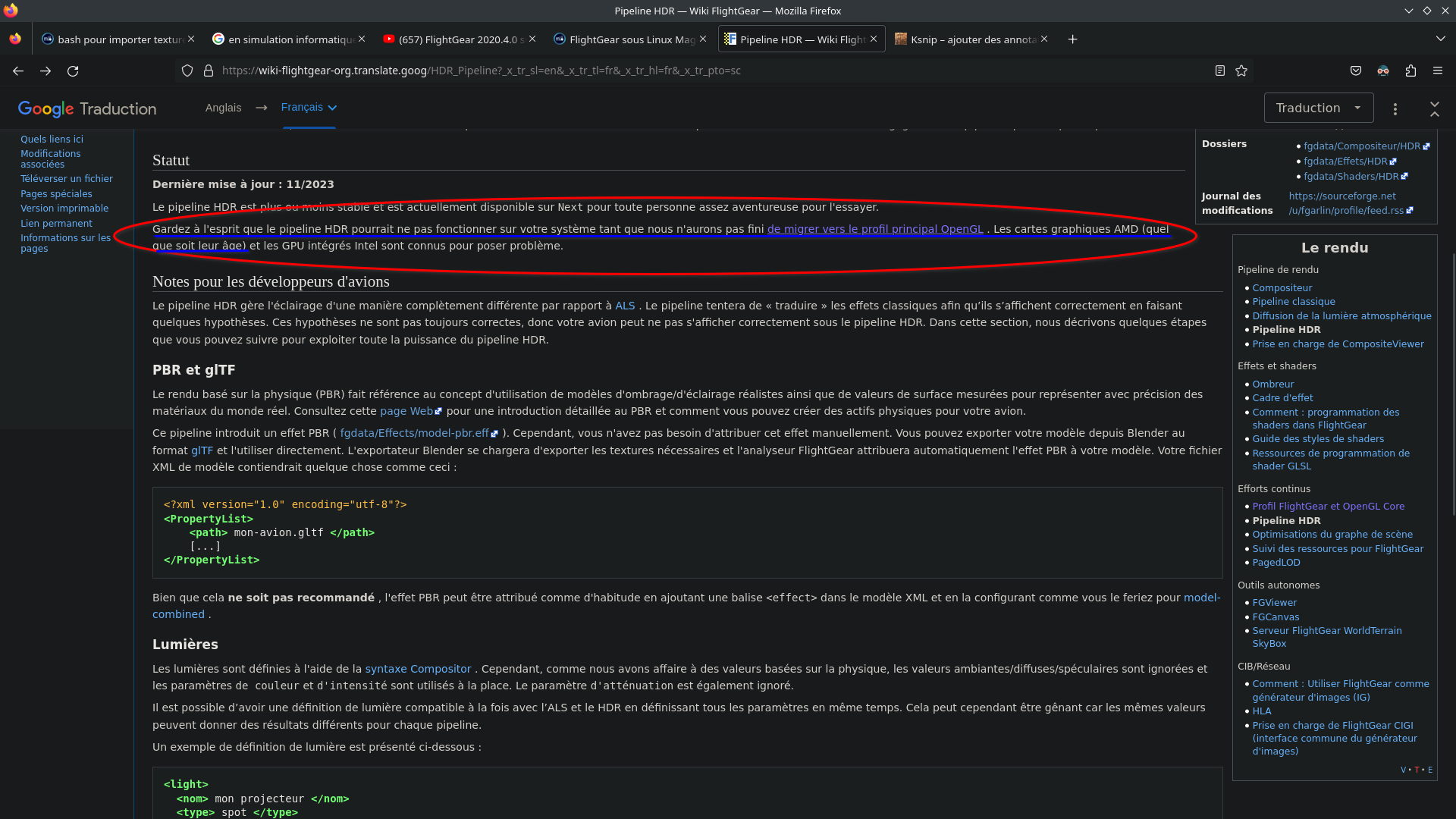The width and height of the screenshot is (1456, 819).
Task: Bookmark this page with the star icon
Action: [x=1241, y=71]
